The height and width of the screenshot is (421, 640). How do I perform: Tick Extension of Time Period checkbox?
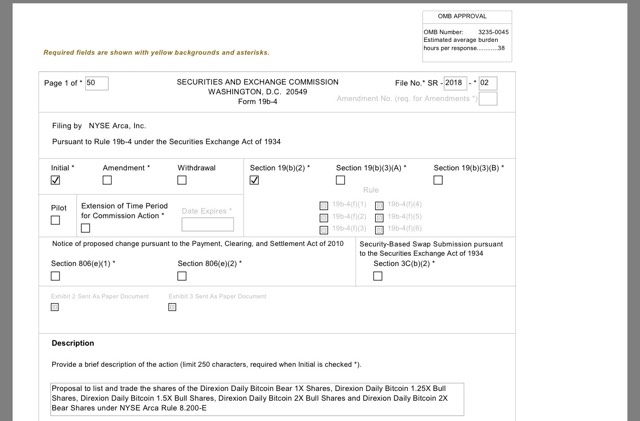85,228
